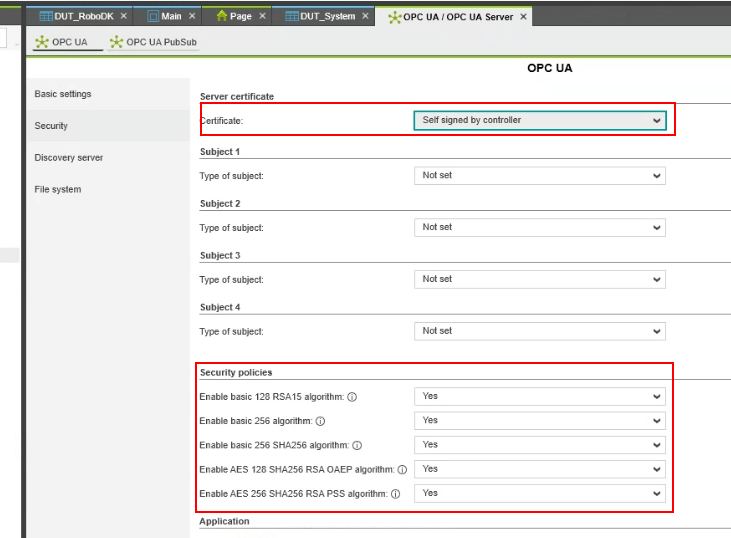731x538 pixels.
Task: Close the OPC UA Server tab
Action: [524, 17]
